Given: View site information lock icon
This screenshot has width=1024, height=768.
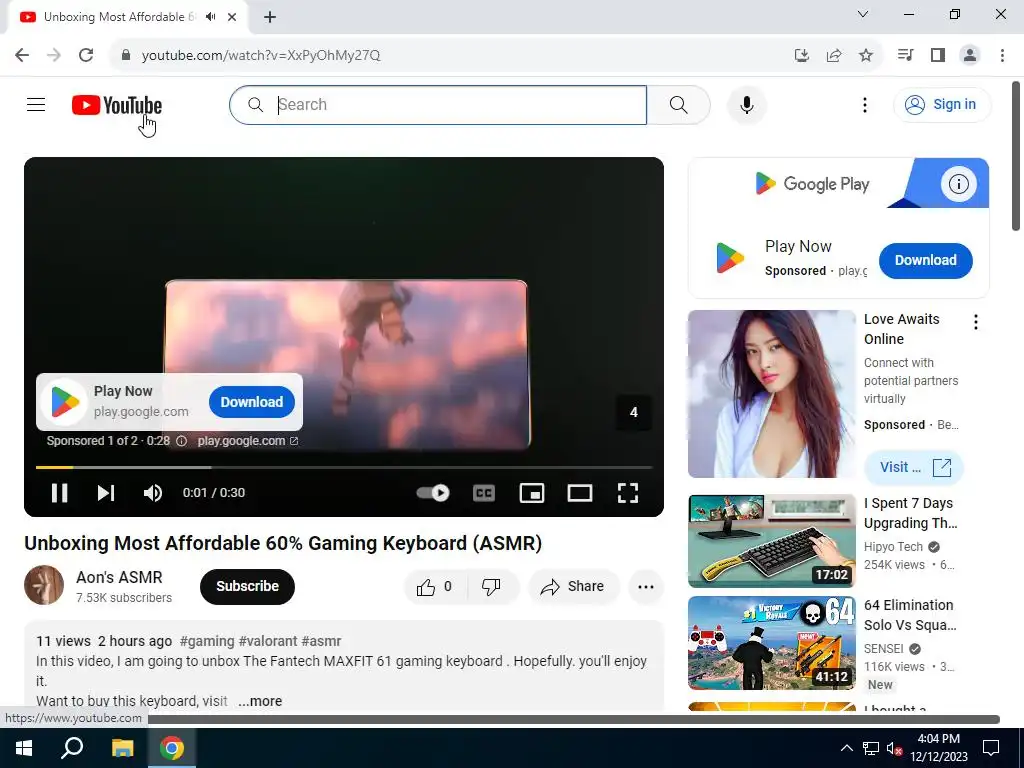Looking at the screenshot, I should (126, 55).
